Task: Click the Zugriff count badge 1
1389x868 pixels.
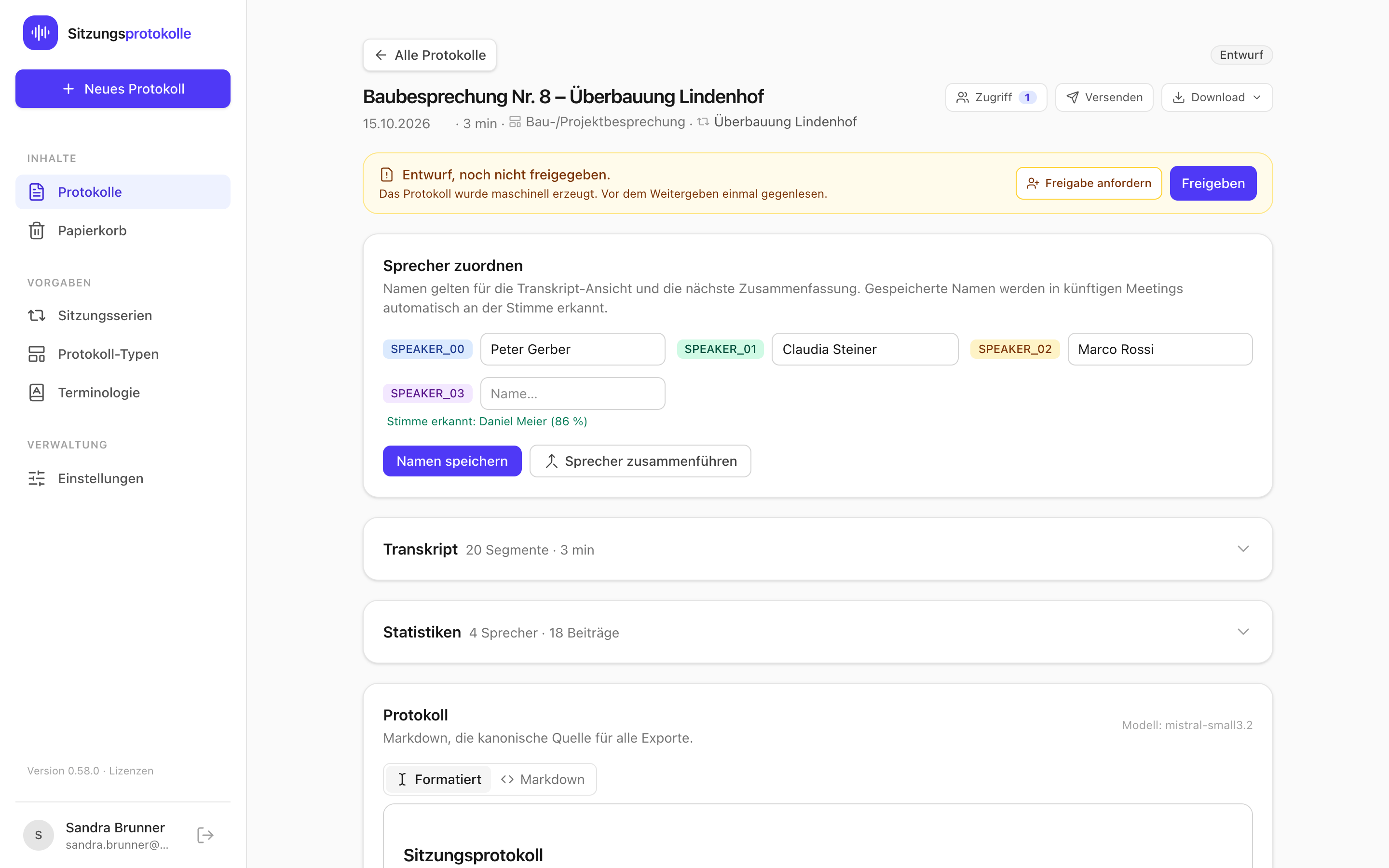Action: (1027, 97)
